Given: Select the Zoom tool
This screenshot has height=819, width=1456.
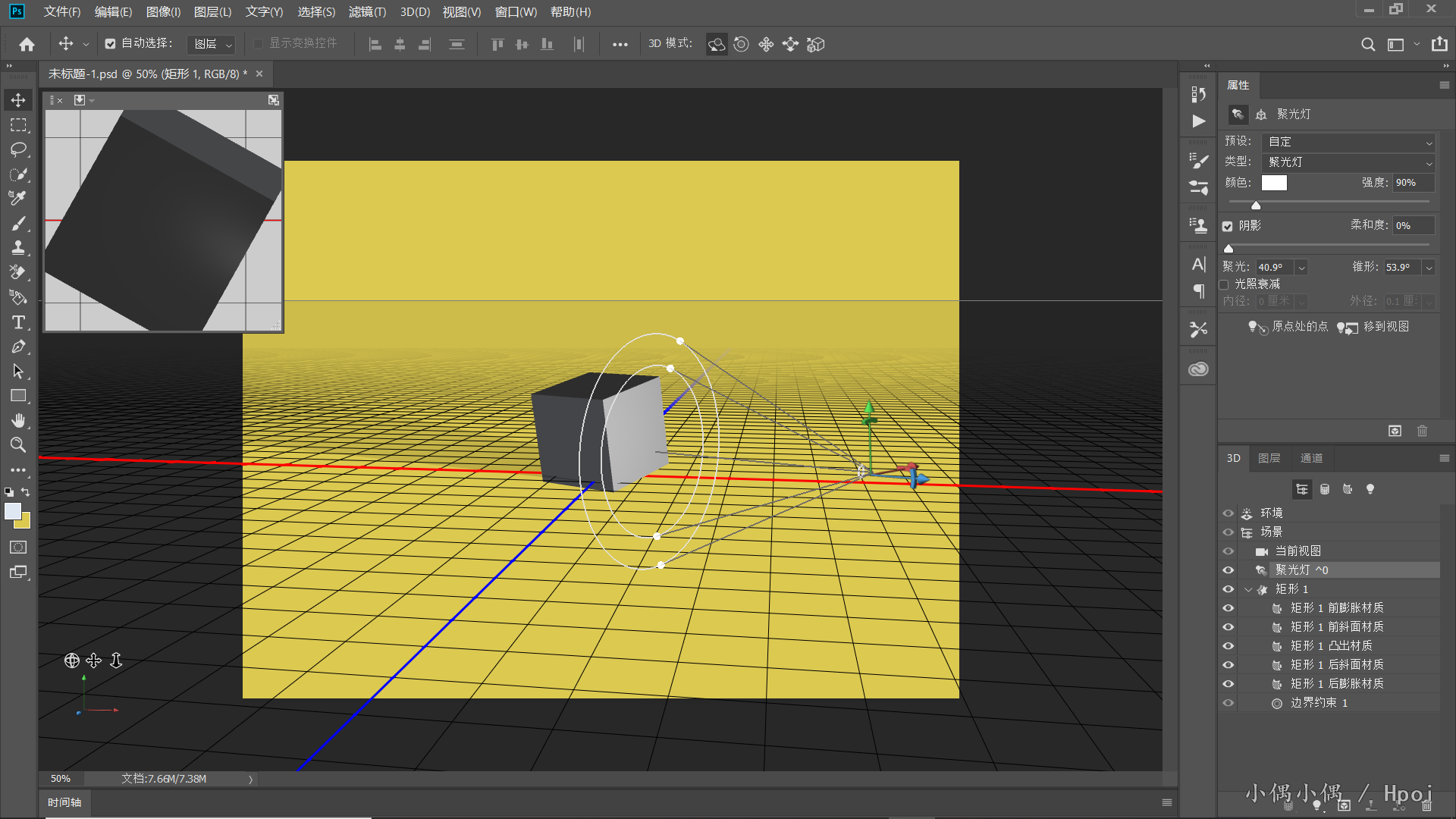Looking at the screenshot, I should [18, 445].
